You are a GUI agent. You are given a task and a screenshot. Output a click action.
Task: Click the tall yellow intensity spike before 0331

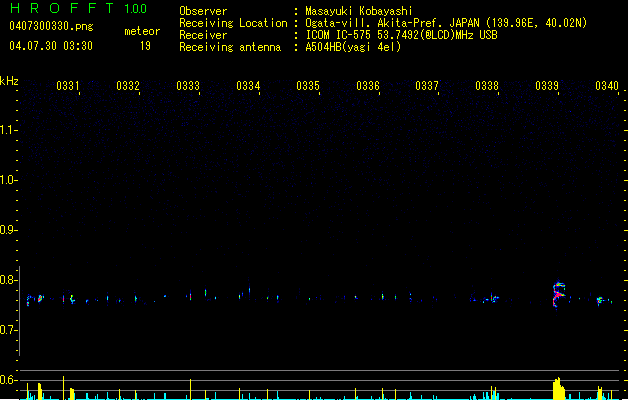tap(63, 388)
